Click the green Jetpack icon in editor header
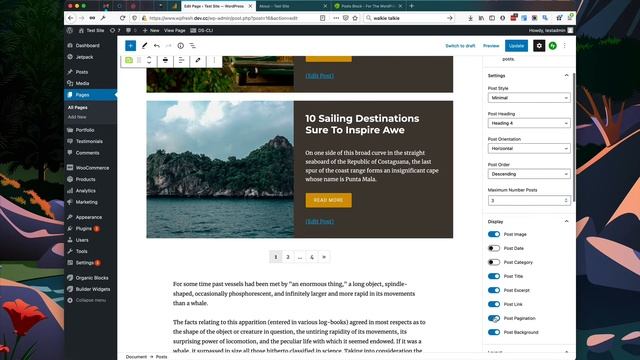Screen dimensions: 640x360 553,46
